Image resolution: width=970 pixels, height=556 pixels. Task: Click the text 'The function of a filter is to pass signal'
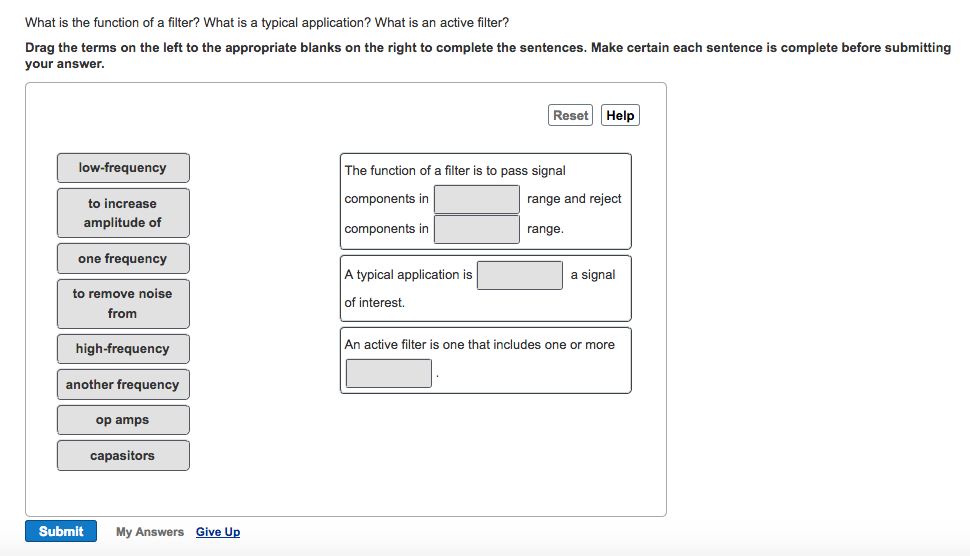coord(455,171)
